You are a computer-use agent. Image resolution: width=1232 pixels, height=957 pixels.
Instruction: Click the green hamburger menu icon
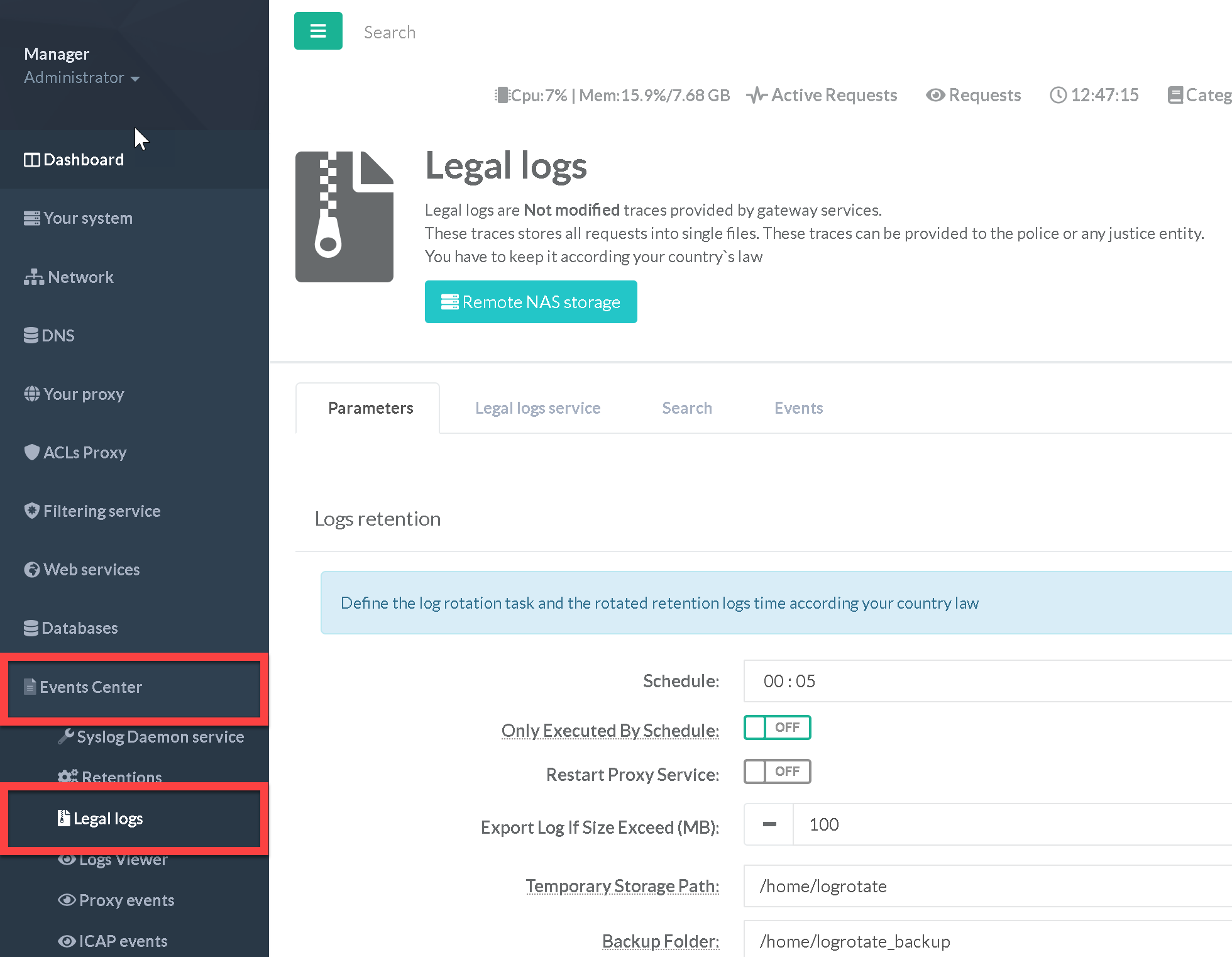pyautogui.click(x=318, y=31)
